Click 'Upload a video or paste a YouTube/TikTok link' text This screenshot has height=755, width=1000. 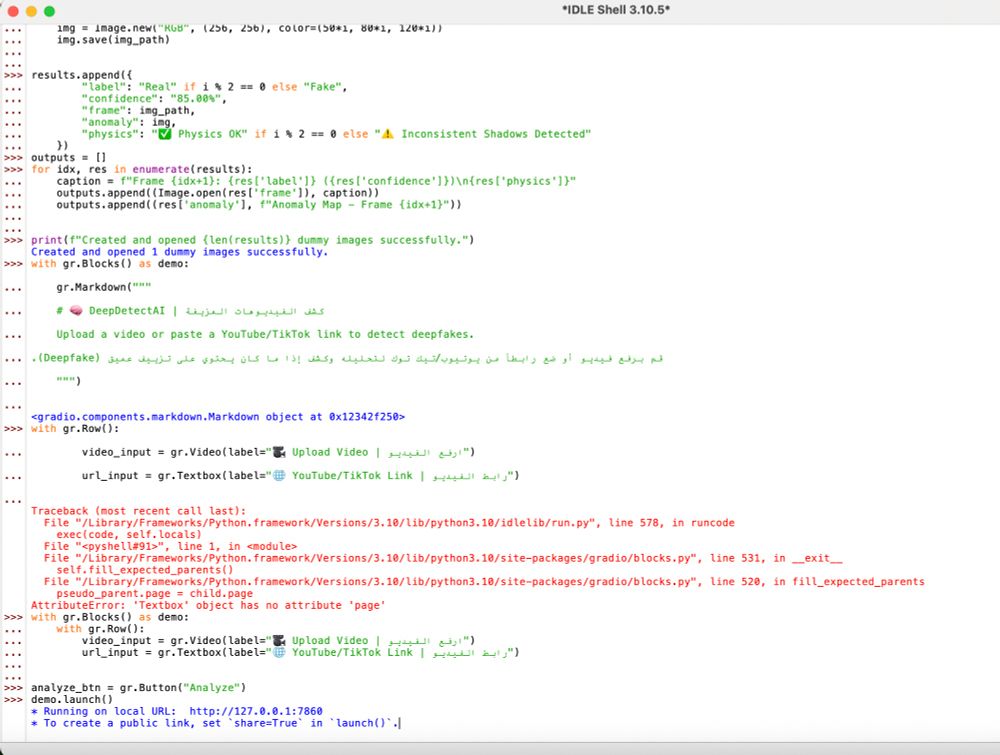265,334
